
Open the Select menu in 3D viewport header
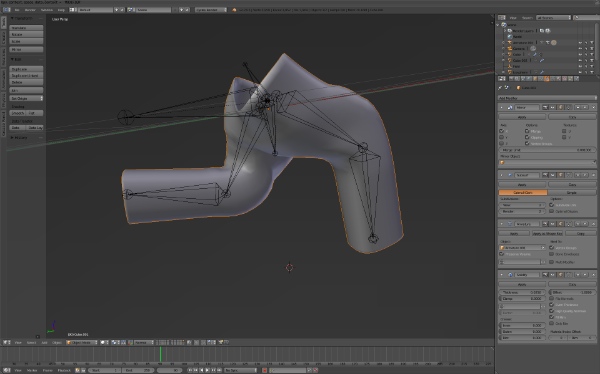[x=31, y=342]
